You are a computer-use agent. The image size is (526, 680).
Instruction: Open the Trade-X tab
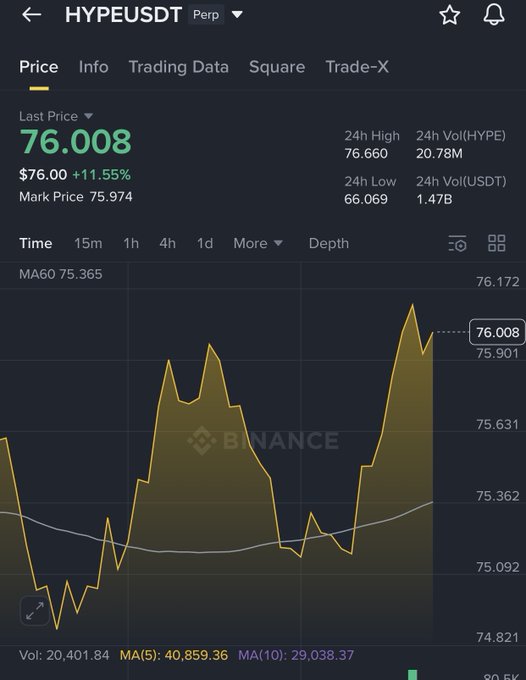click(x=357, y=67)
